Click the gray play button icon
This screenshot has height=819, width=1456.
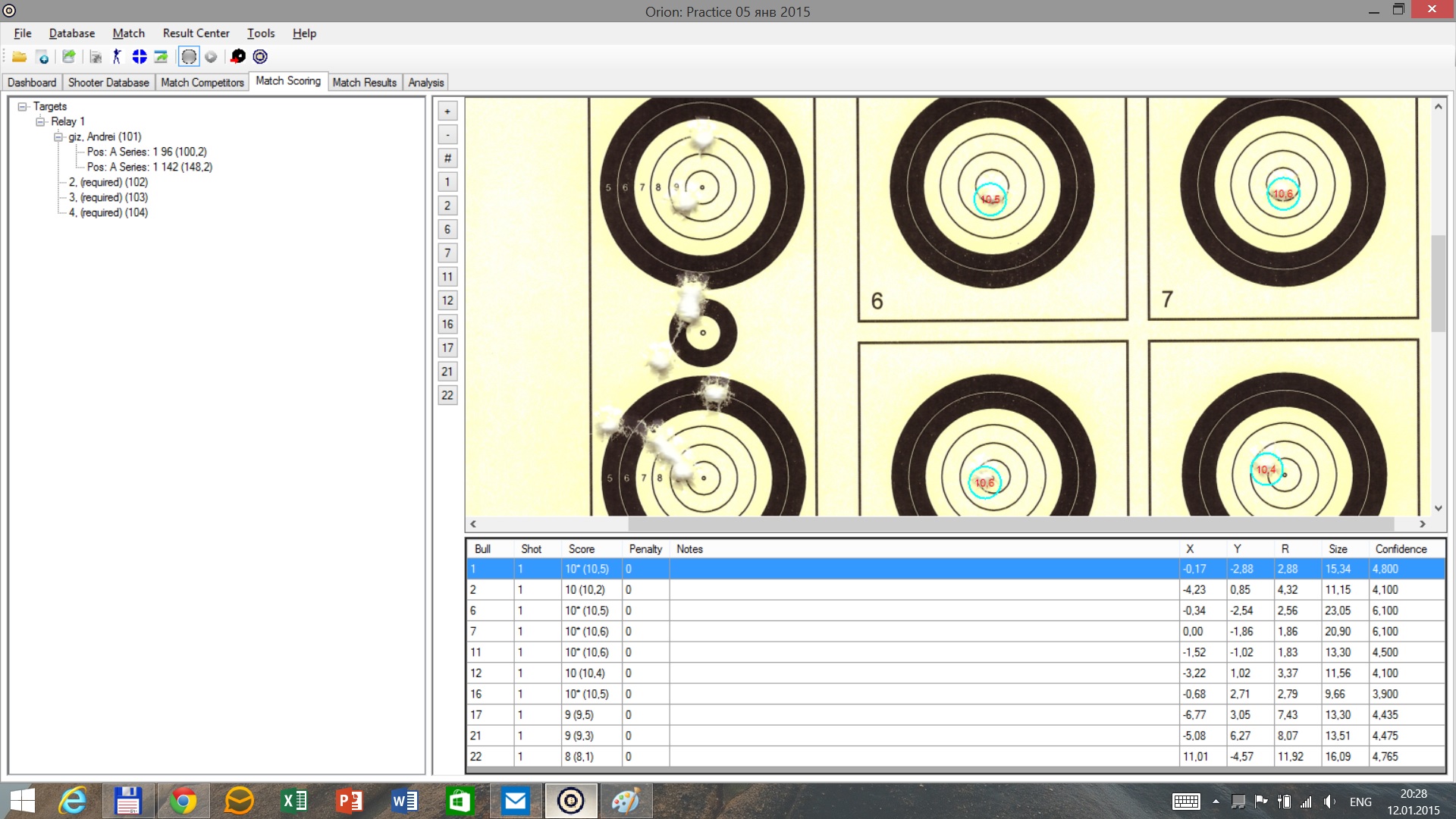(211, 57)
